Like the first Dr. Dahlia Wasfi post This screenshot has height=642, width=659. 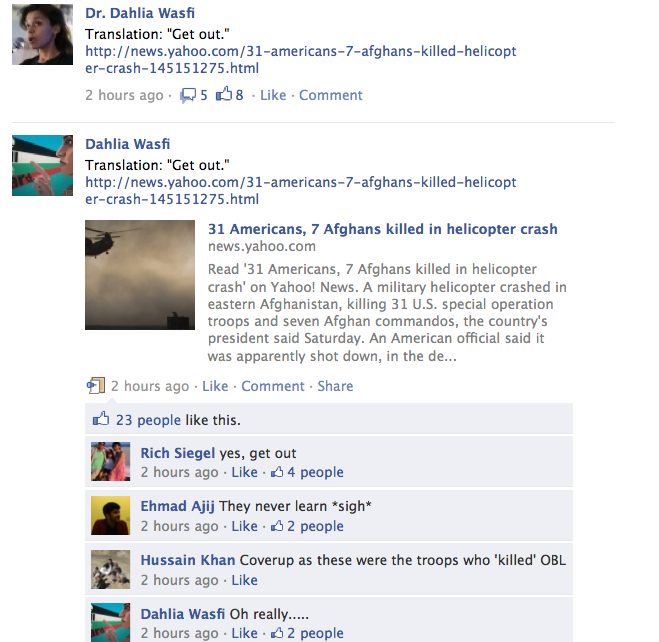(273, 95)
